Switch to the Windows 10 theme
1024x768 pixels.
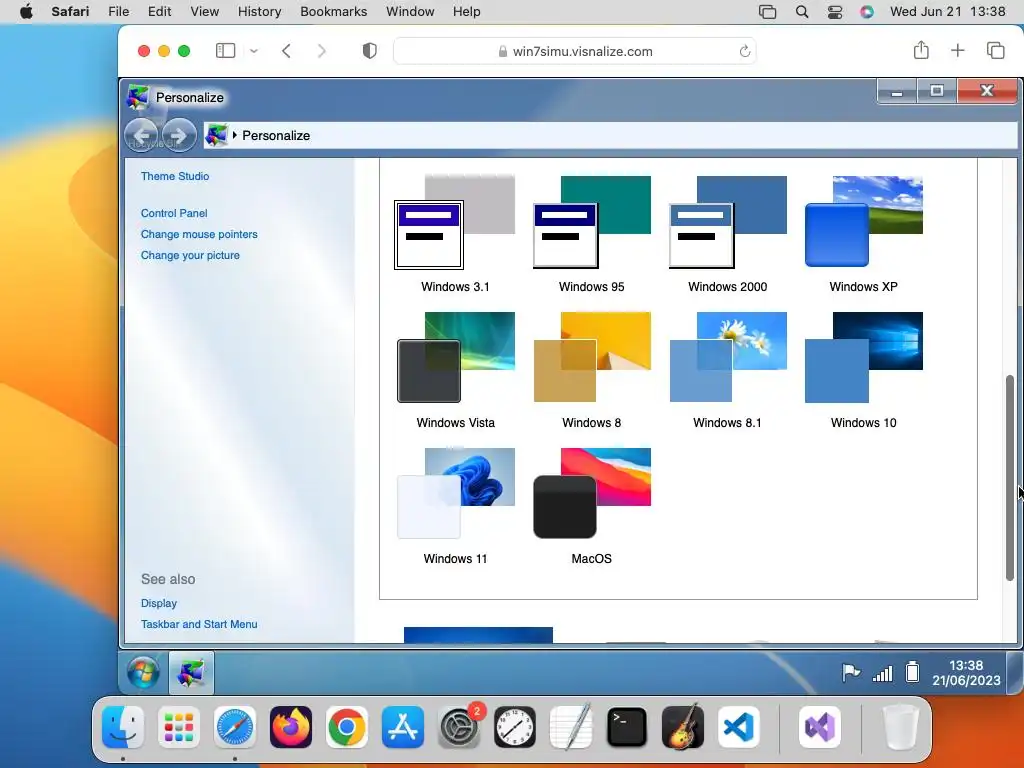click(863, 357)
